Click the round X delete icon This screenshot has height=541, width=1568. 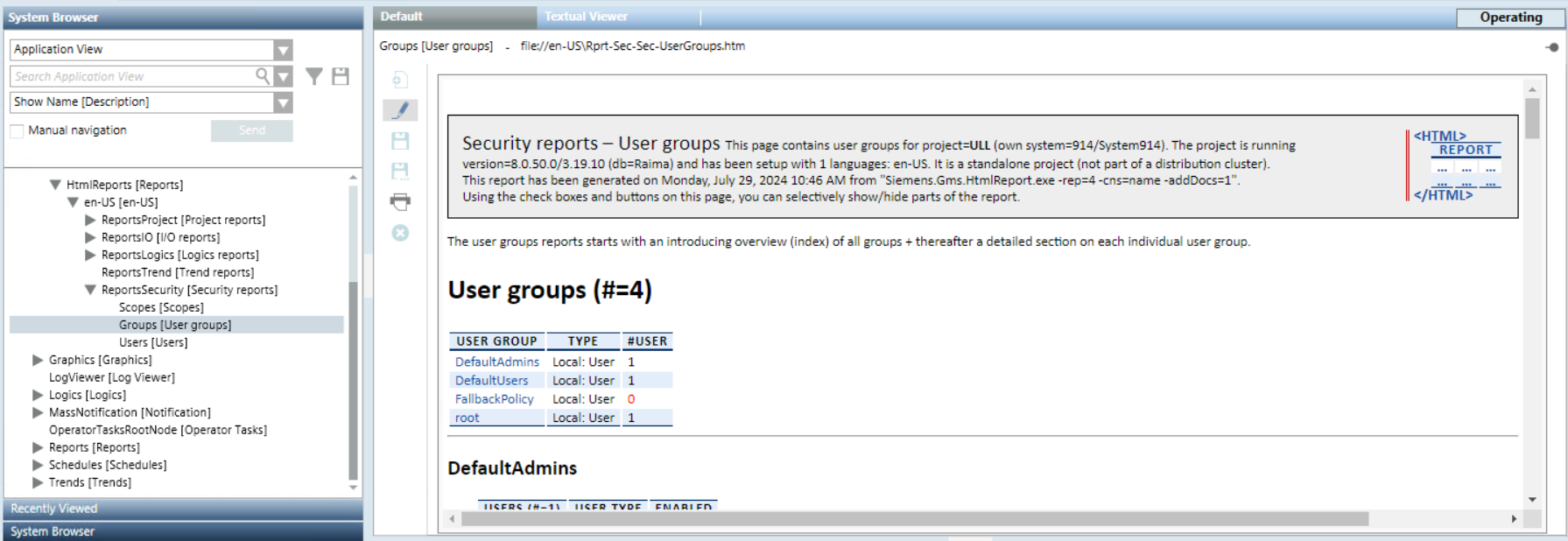pyautogui.click(x=400, y=233)
